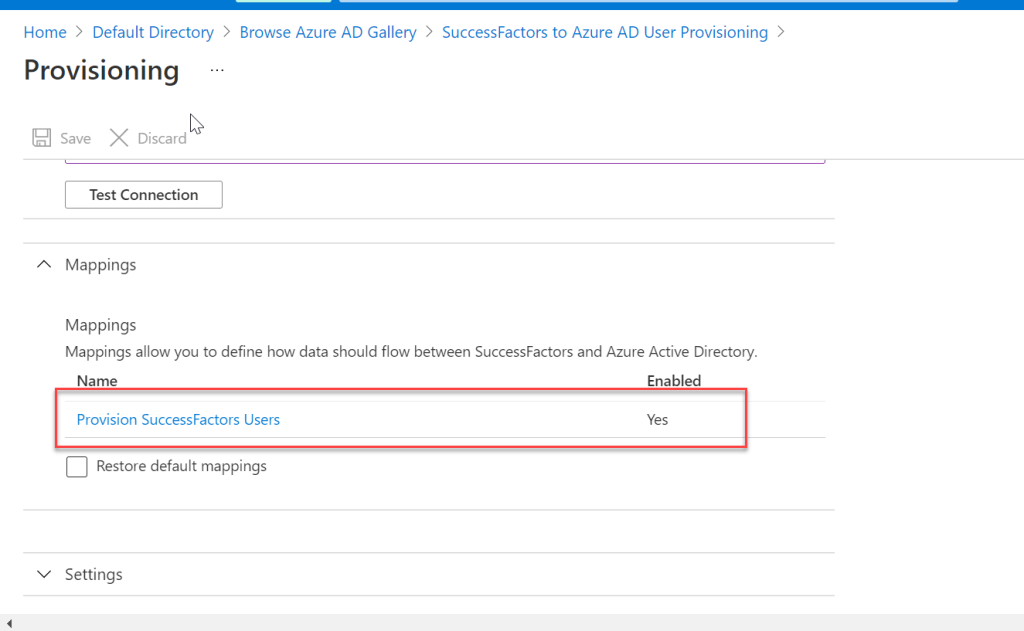Click the Mappings description sentence

click(411, 351)
